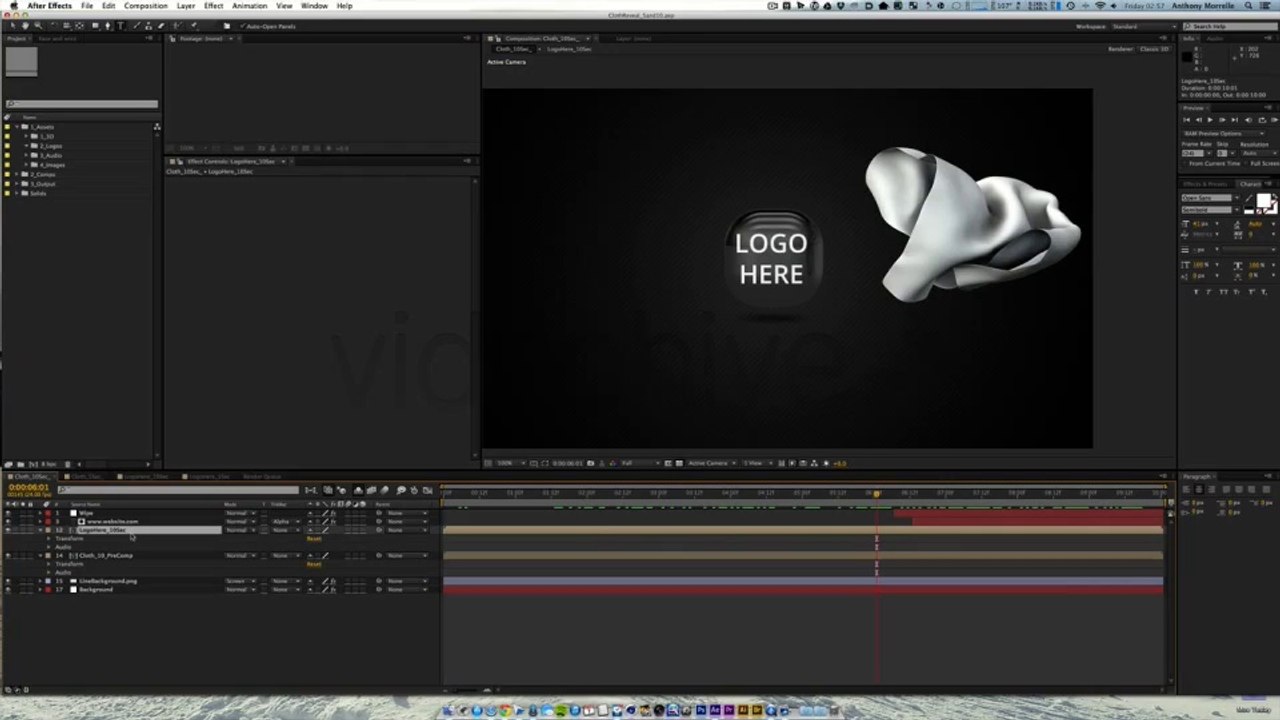Hide the Wipe layer eye toggle

[8, 513]
